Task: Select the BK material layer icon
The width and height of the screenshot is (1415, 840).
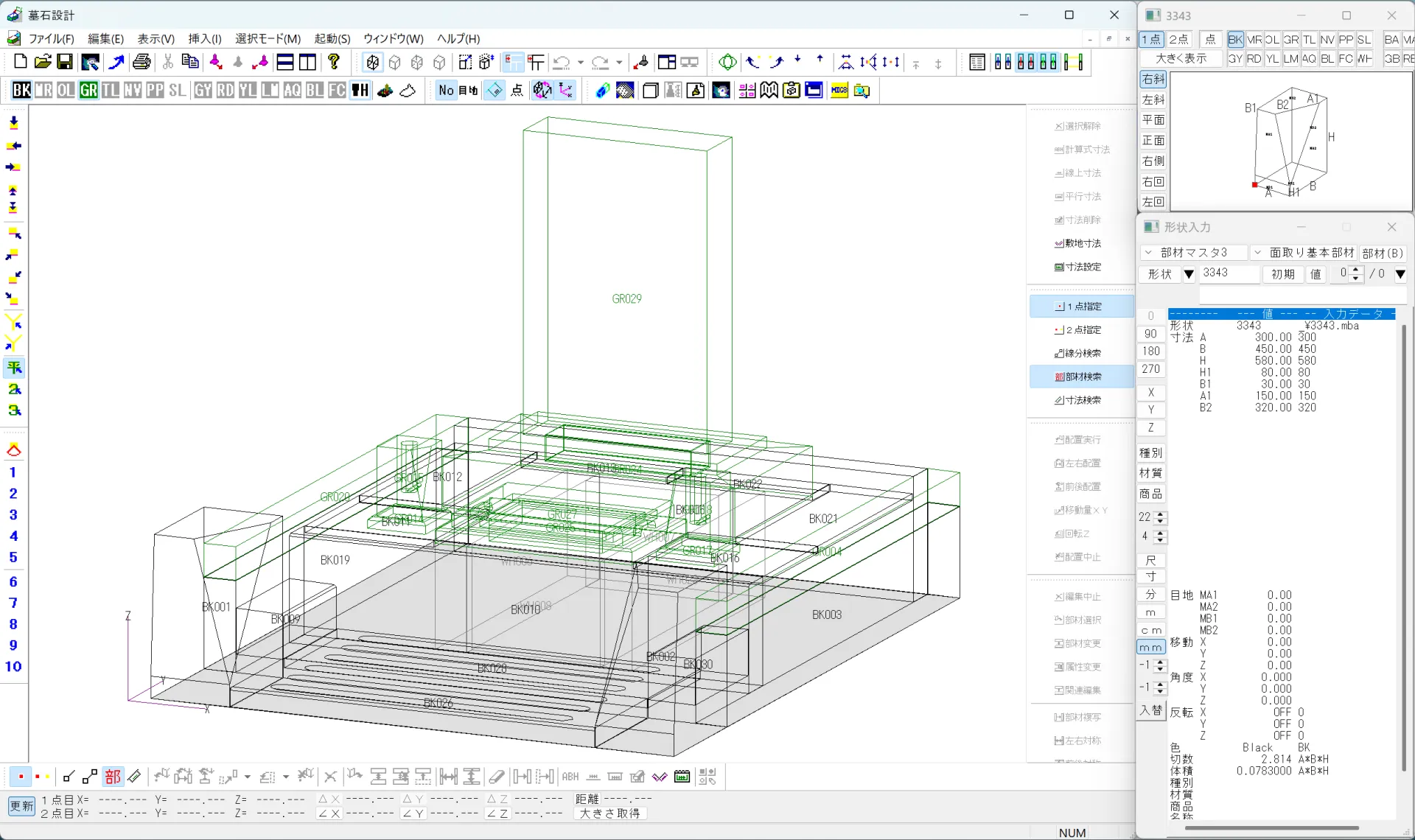Action: (x=21, y=90)
